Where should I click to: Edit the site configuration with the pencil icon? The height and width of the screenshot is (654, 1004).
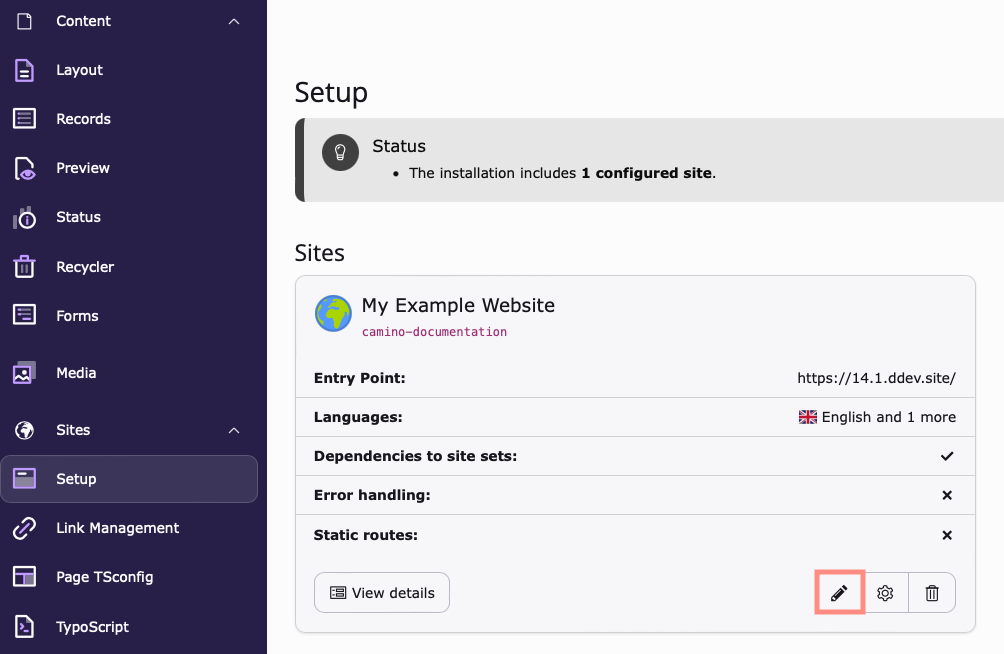(x=839, y=592)
